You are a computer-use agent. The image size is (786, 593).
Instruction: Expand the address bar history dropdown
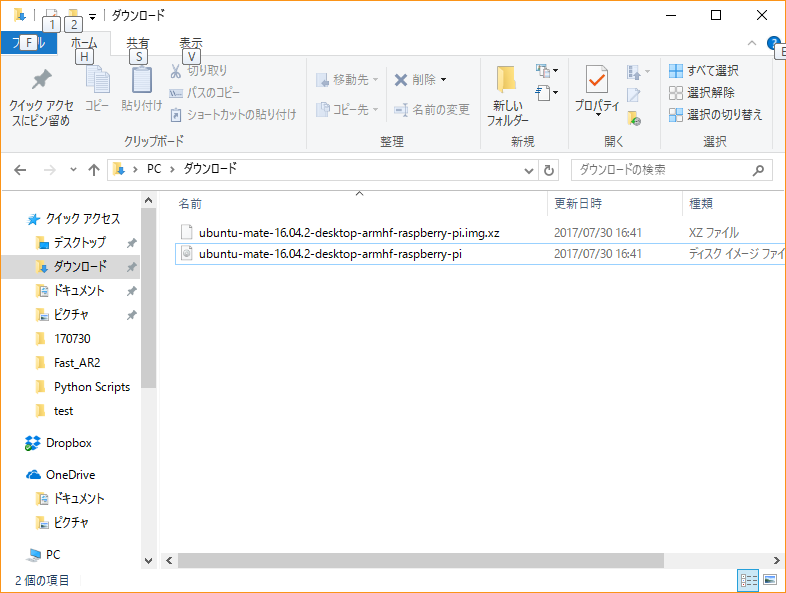(528, 170)
